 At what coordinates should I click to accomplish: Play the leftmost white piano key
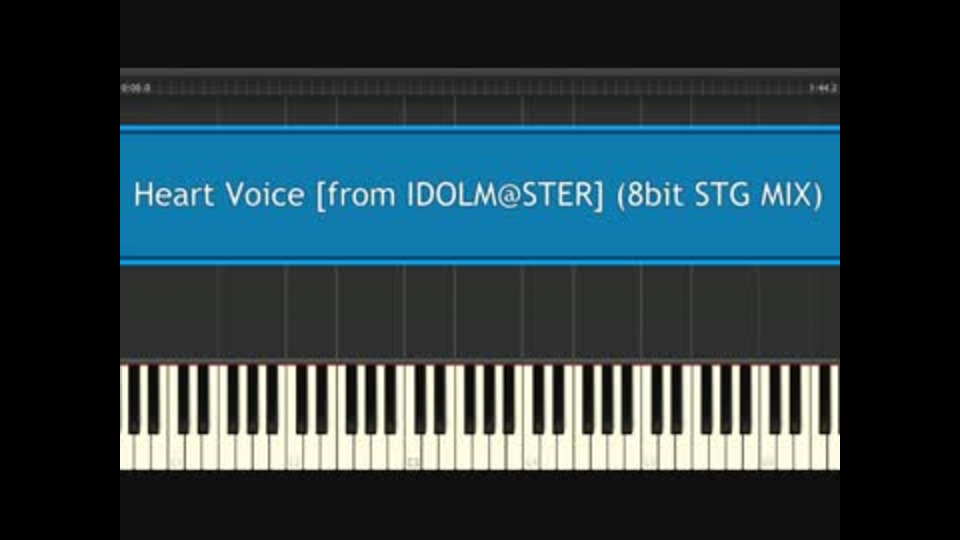point(127,452)
